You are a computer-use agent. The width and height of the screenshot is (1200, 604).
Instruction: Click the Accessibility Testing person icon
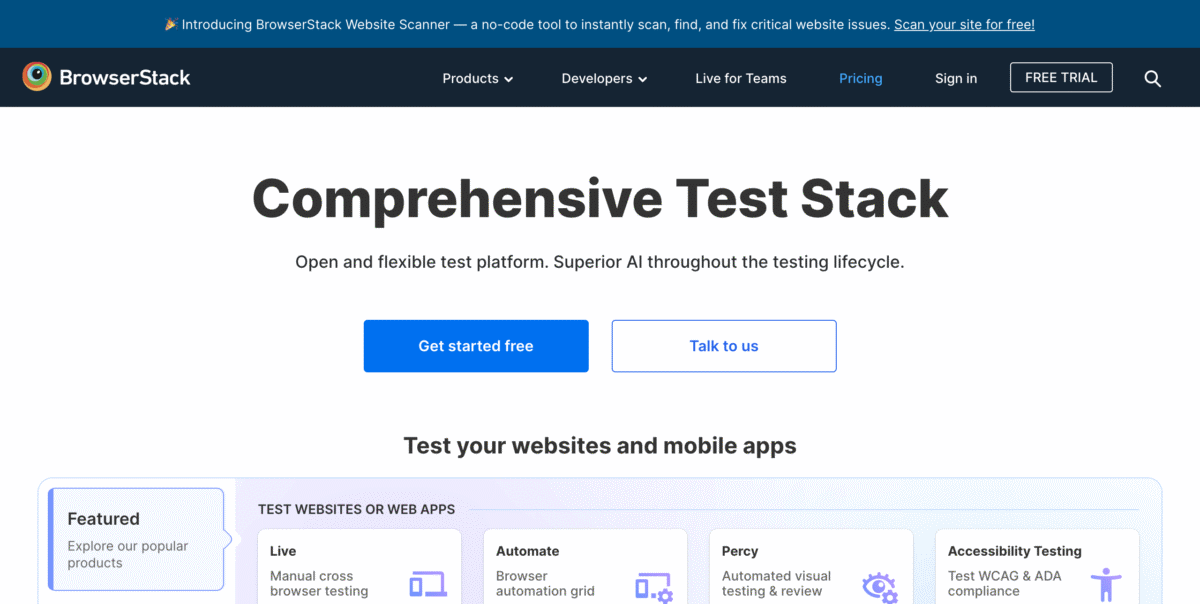click(x=1106, y=583)
